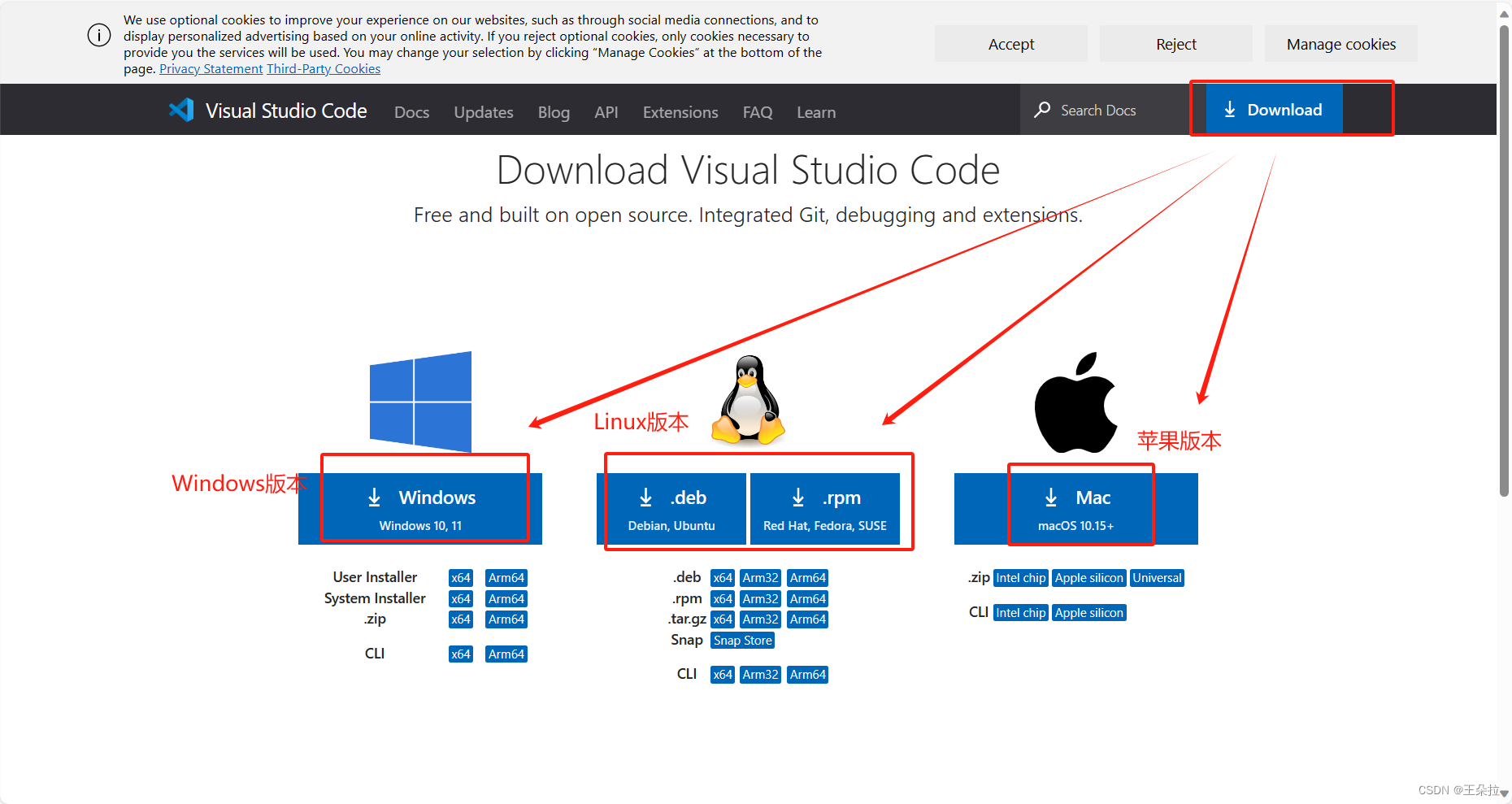Open the Docs menu item

(412, 112)
